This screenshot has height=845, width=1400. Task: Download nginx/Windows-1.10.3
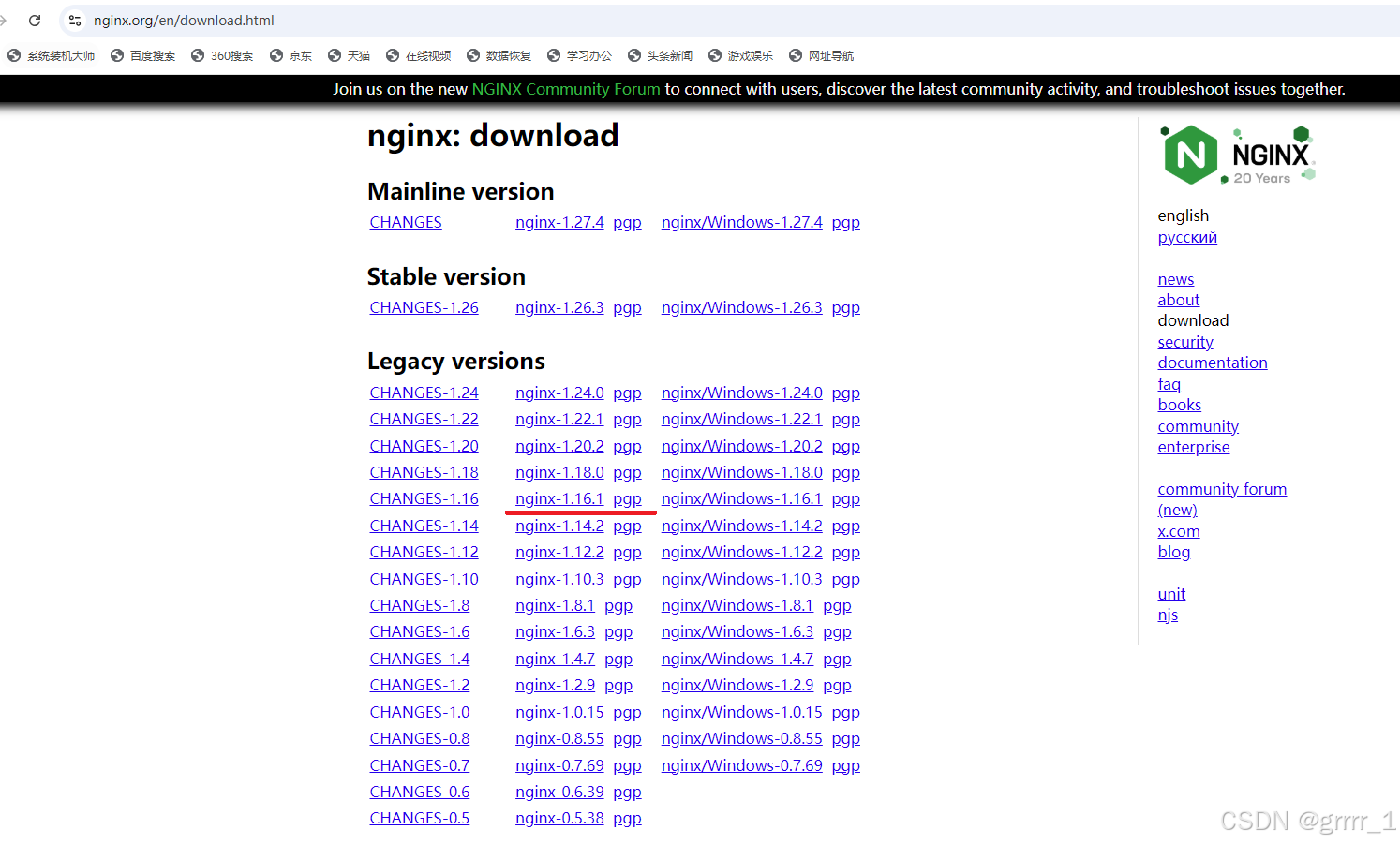tap(741, 579)
